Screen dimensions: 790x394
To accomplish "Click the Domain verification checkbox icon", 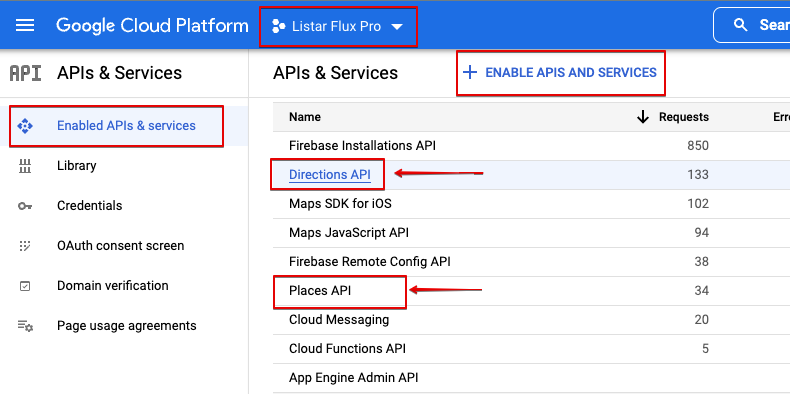I will click(x=25, y=286).
